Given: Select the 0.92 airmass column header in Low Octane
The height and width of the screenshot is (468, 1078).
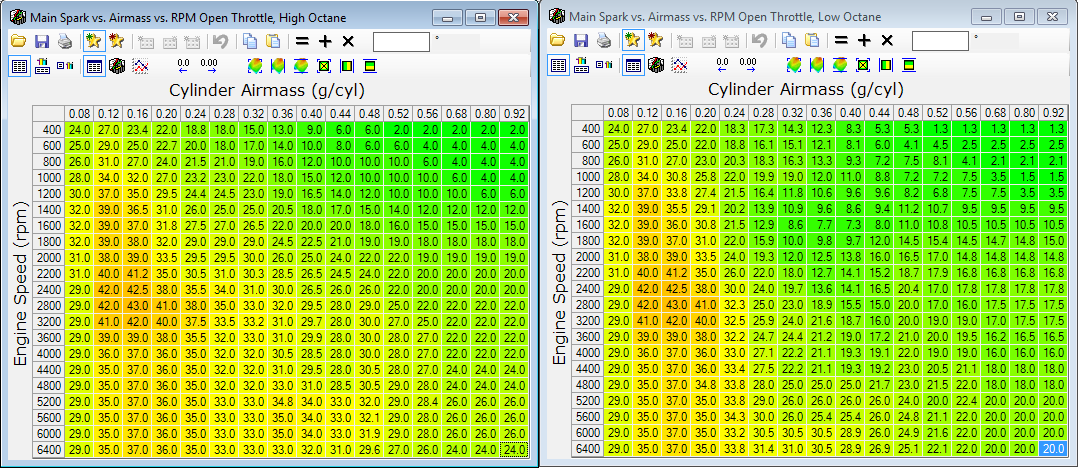Looking at the screenshot, I should (1050, 112).
